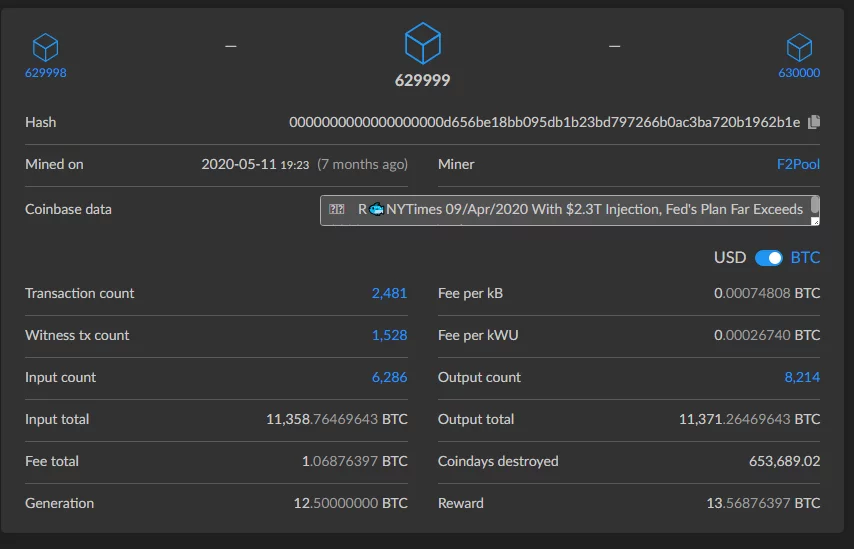Click the 'Generation' label

click(59, 503)
